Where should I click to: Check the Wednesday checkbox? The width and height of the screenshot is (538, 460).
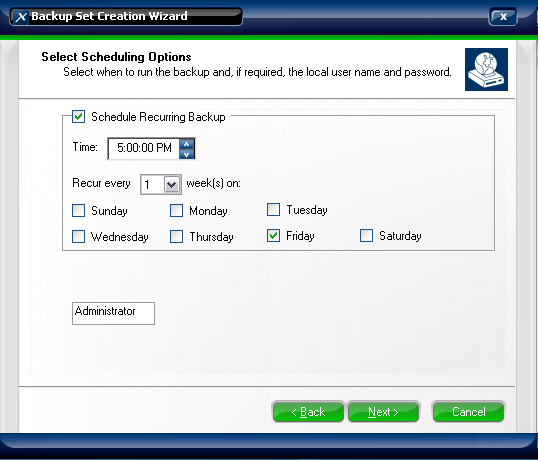79,236
